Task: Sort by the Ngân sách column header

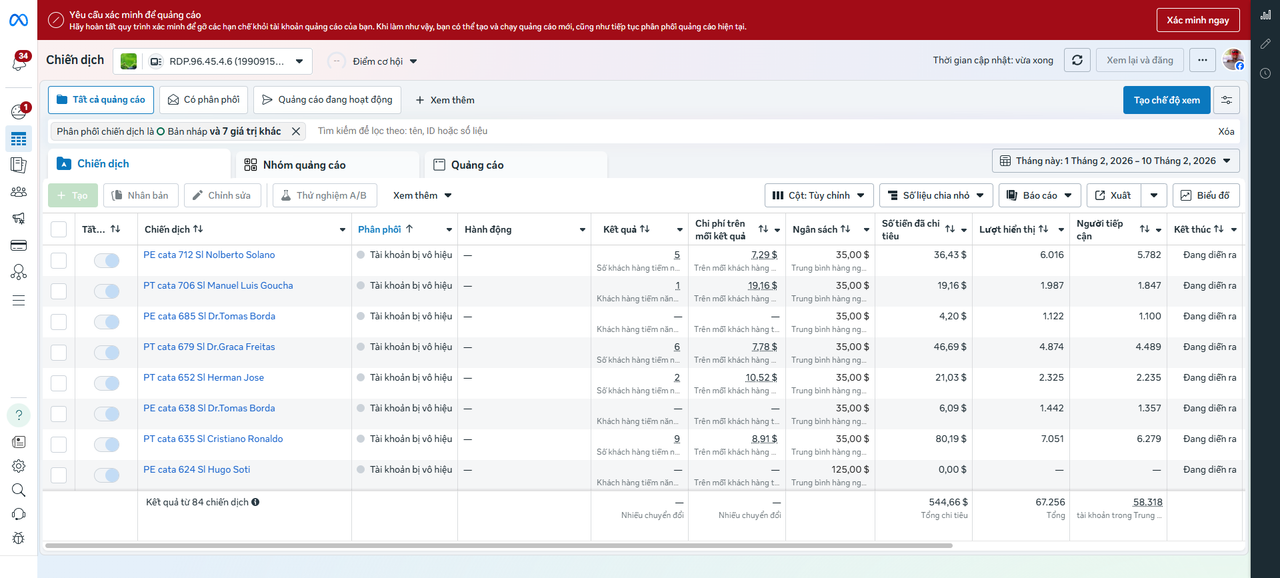Action: point(822,230)
